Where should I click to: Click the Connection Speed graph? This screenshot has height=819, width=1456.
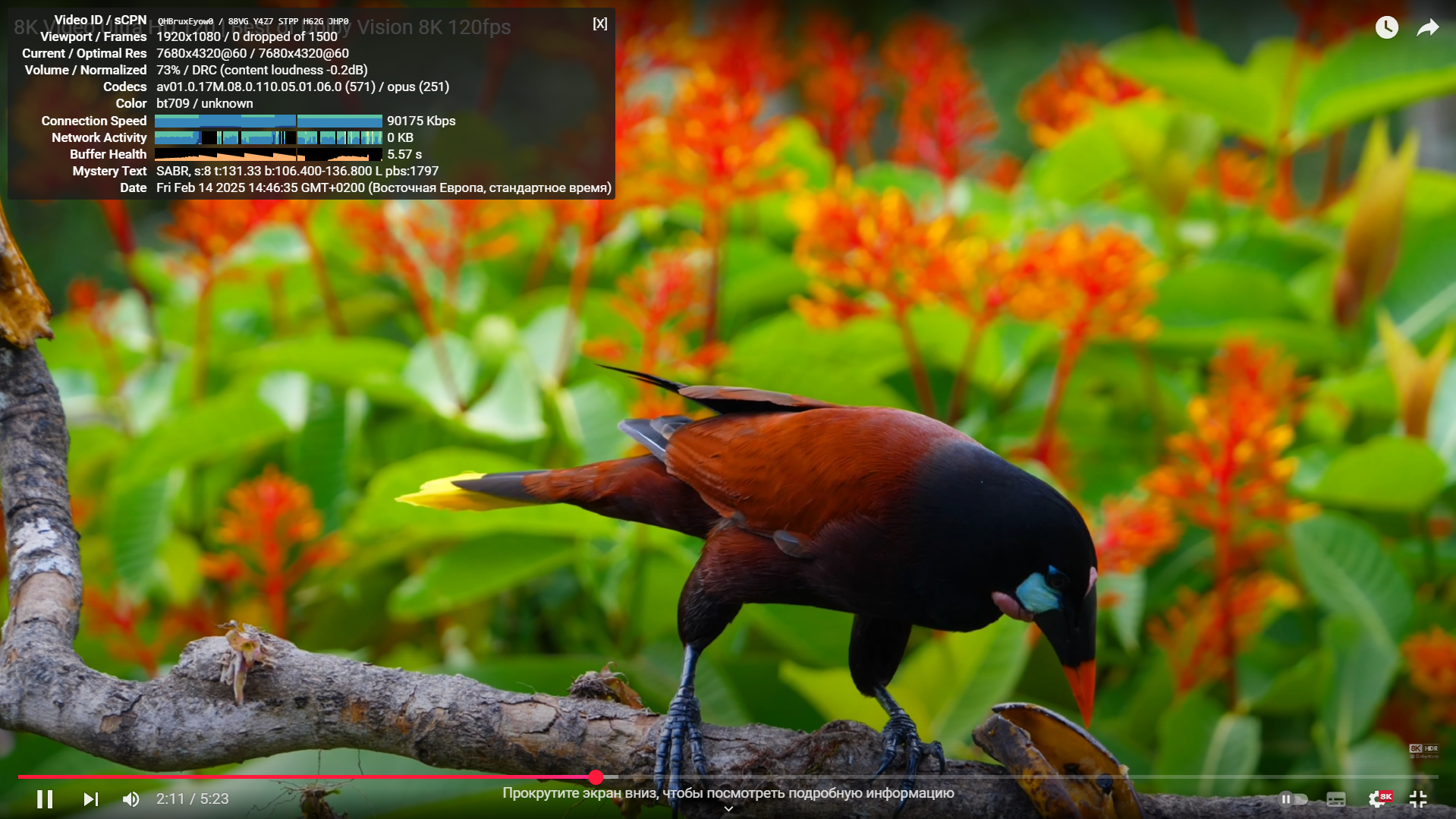(269, 121)
